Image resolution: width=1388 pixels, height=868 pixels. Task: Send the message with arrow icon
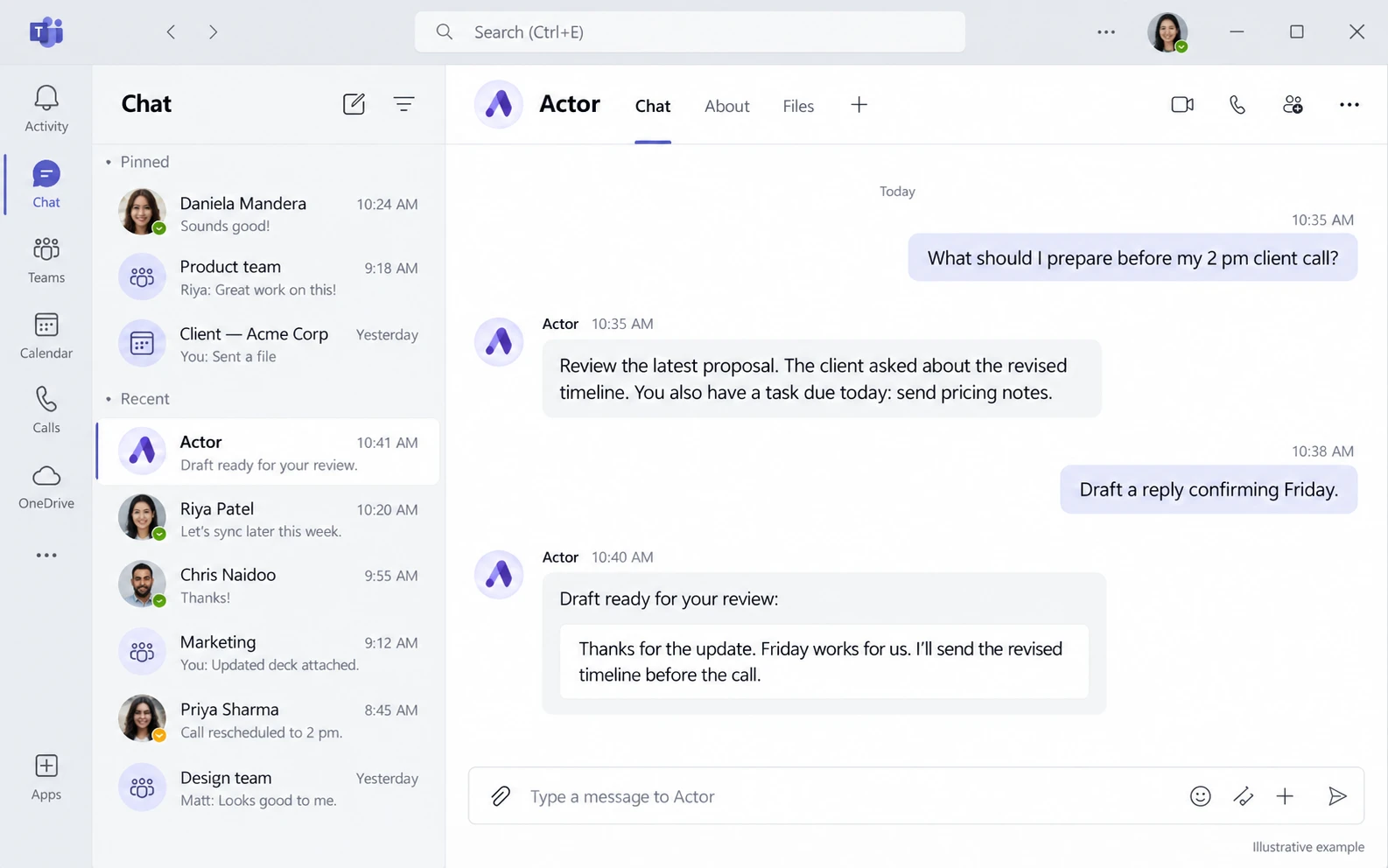pyautogui.click(x=1336, y=795)
